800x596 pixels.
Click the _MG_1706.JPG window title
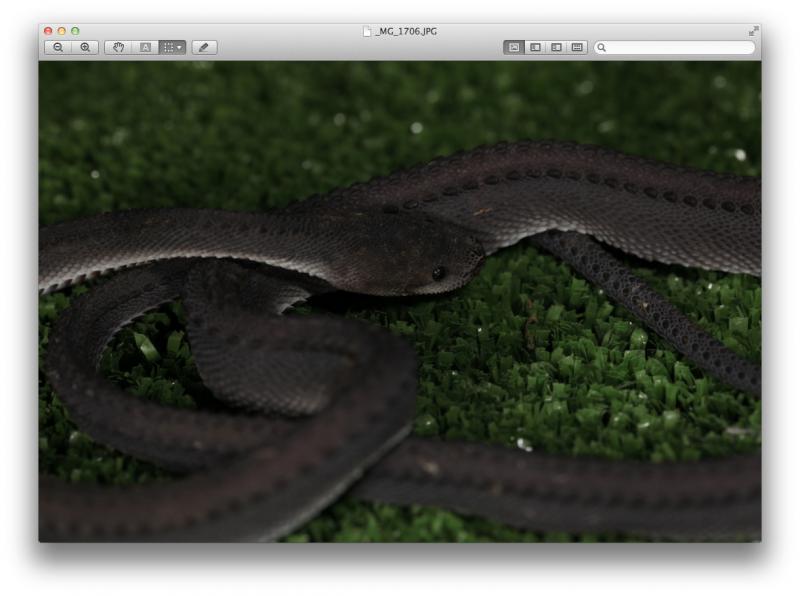pyautogui.click(x=406, y=31)
